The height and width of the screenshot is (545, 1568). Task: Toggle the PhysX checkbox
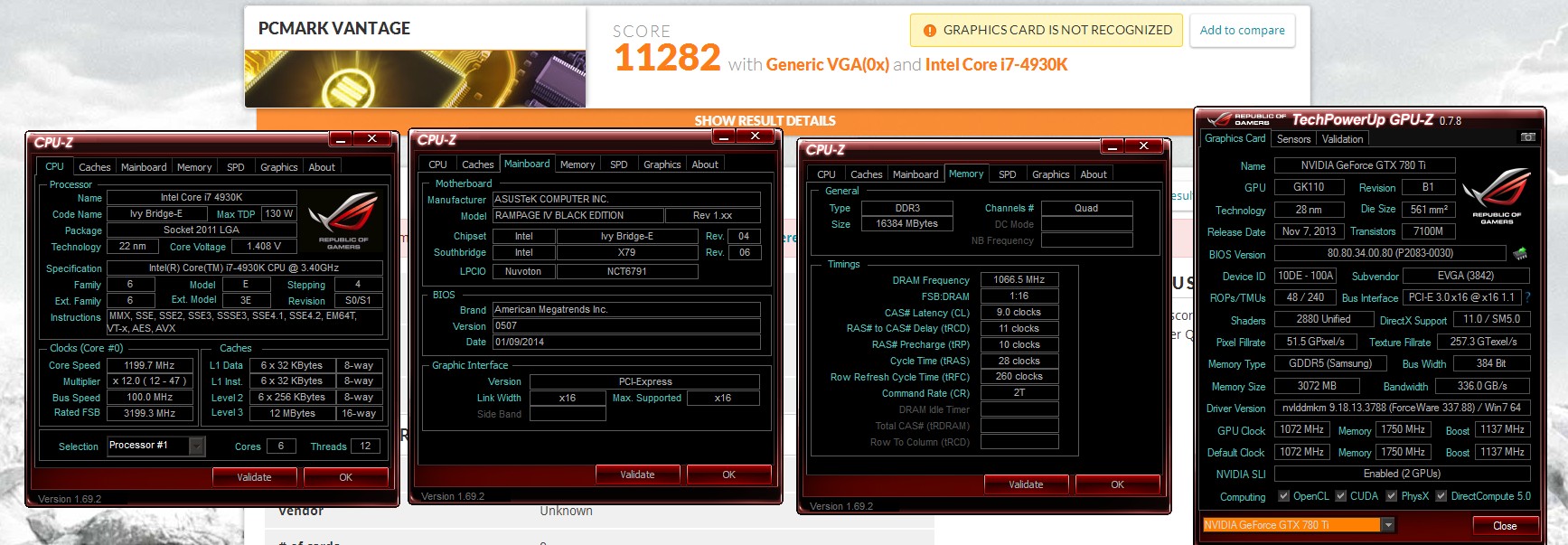click(x=1392, y=496)
